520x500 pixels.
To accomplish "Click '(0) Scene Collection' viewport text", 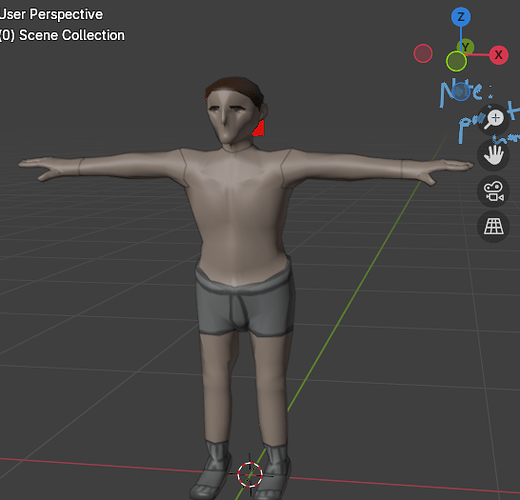I will pos(62,35).
